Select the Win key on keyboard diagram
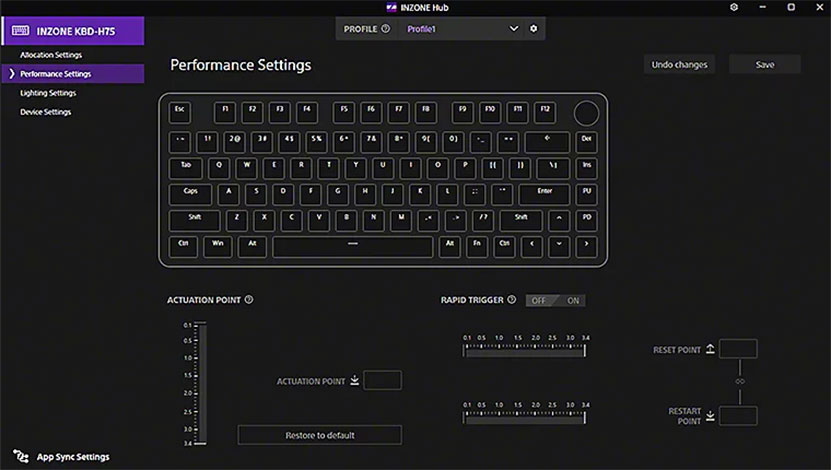 pyautogui.click(x=218, y=247)
